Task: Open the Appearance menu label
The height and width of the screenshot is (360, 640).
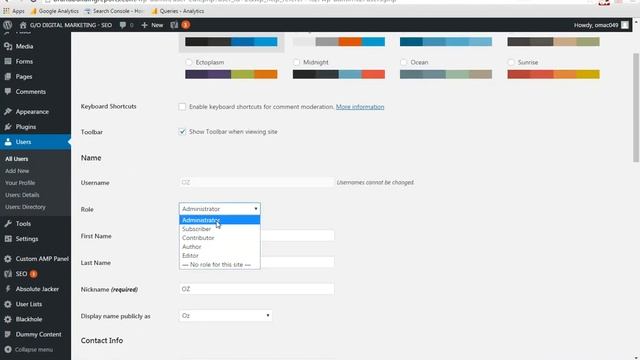Action: click(32, 111)
